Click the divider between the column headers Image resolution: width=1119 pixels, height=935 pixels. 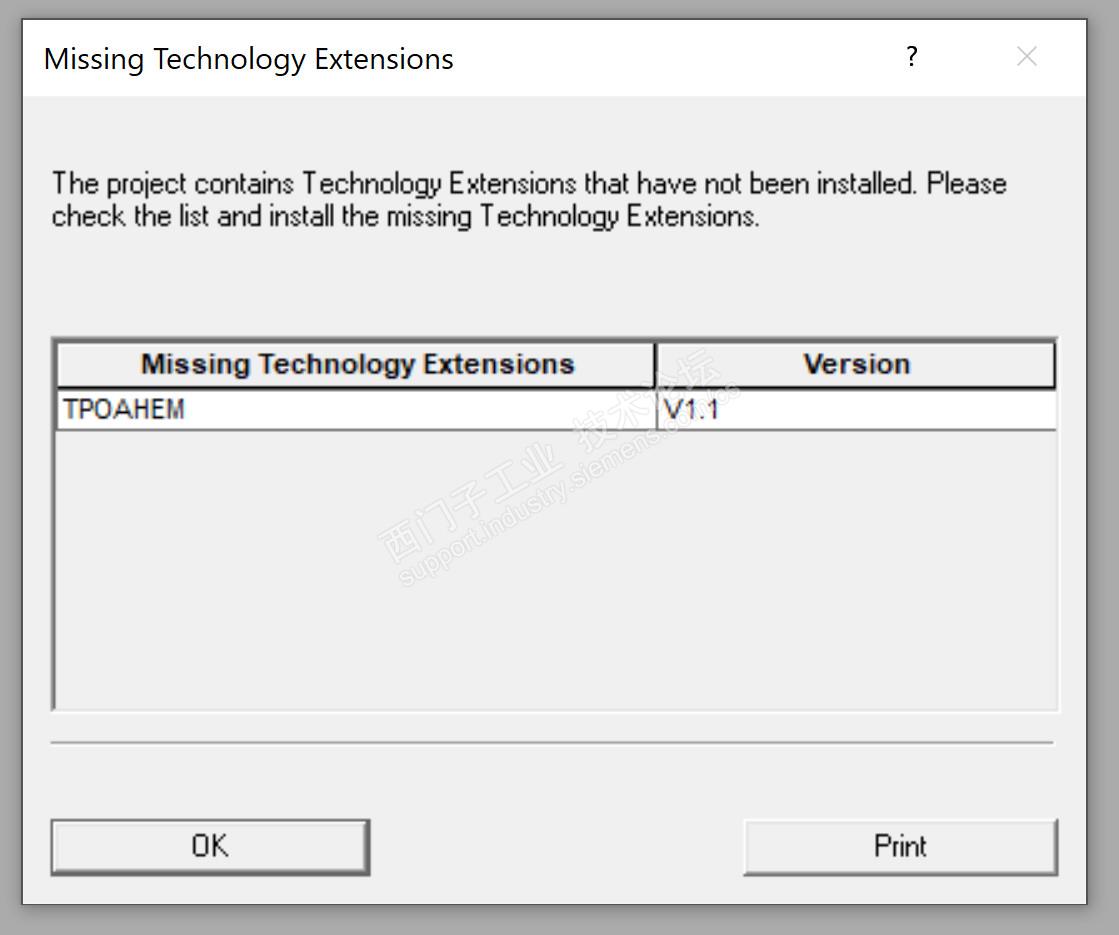coord(656,364)
